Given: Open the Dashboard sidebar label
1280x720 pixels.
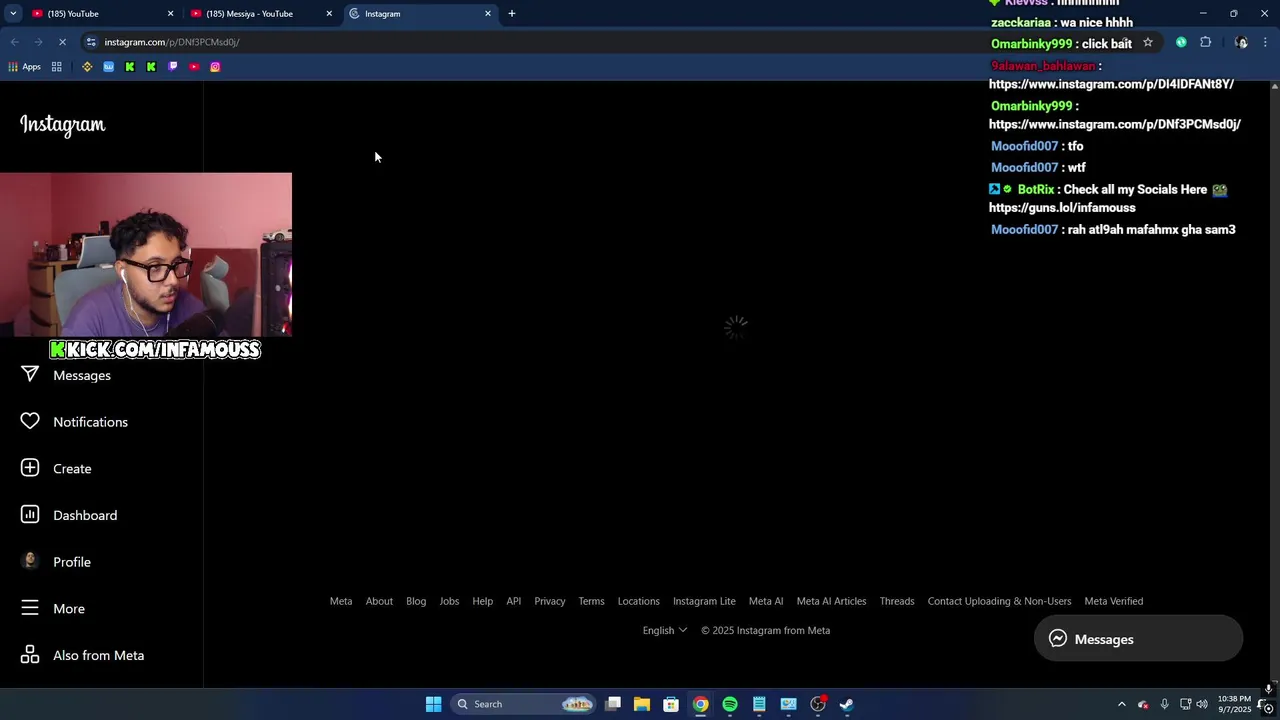Looking at the screenshot, I should pos(85,515).
